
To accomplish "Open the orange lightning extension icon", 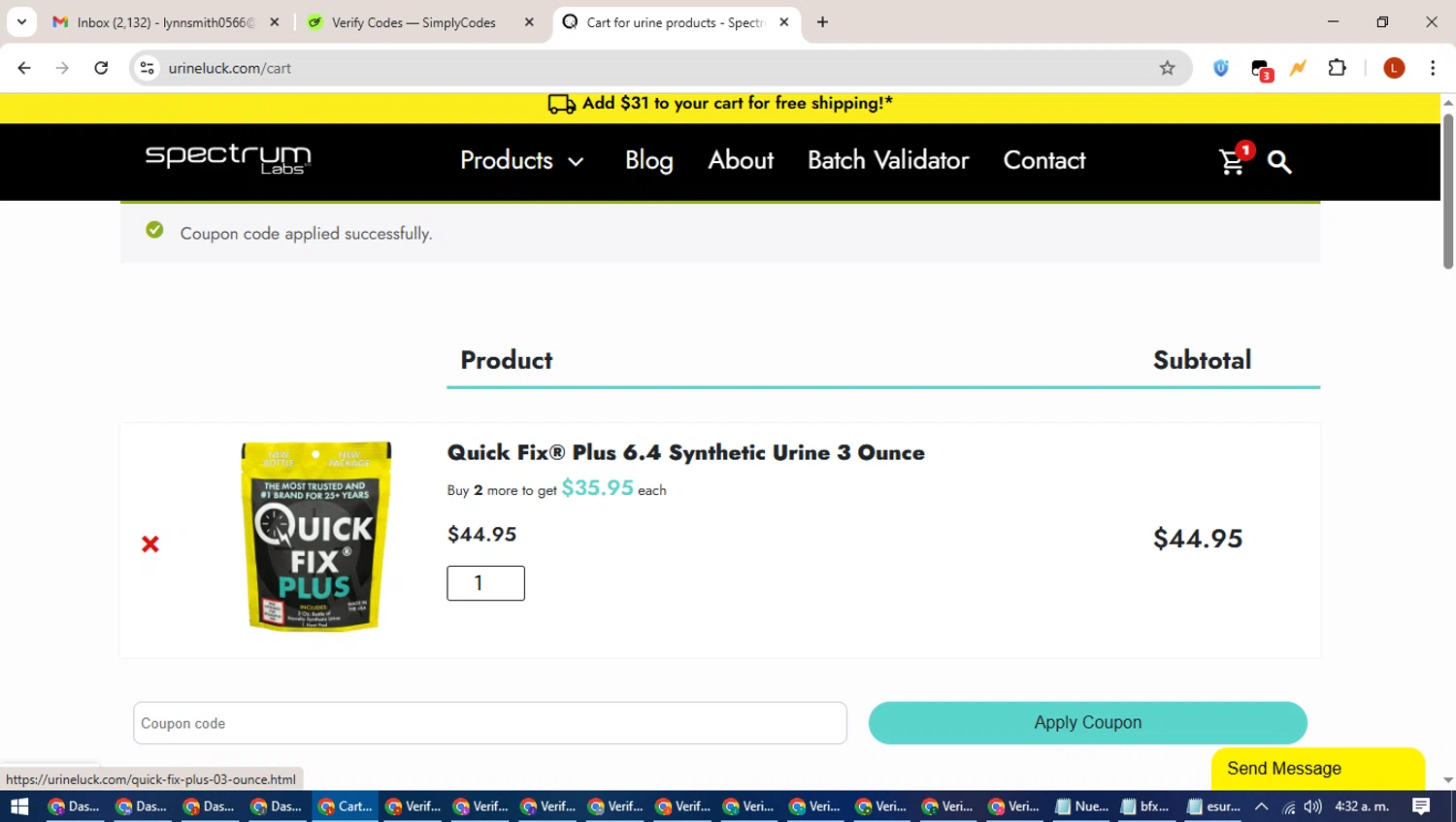I will tap(1298, 68).
